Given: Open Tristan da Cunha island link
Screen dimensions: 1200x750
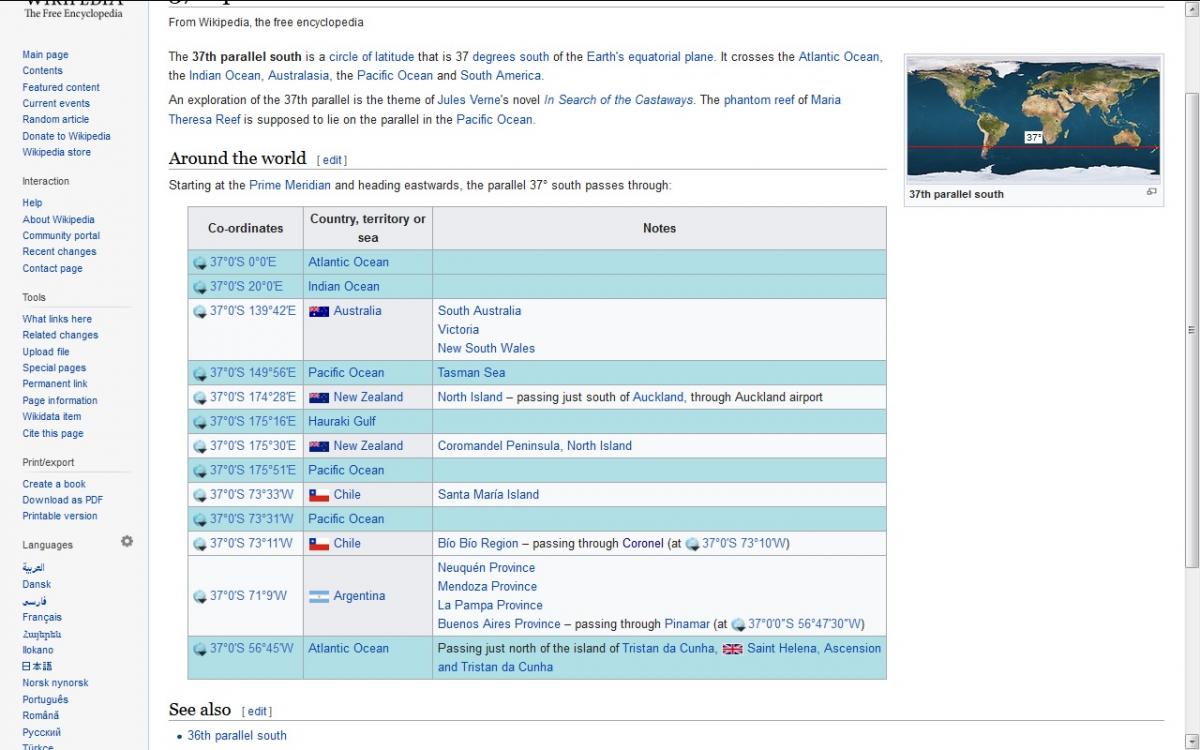Looking at the screenshot, I should click(x=669, y=649).
